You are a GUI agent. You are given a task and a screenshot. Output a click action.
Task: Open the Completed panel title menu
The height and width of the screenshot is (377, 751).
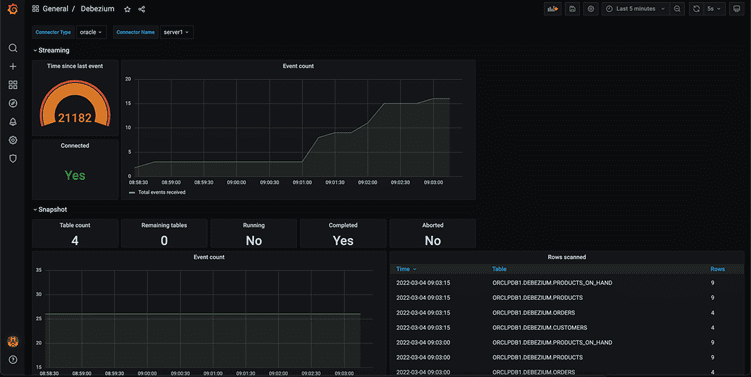(343, 225)
